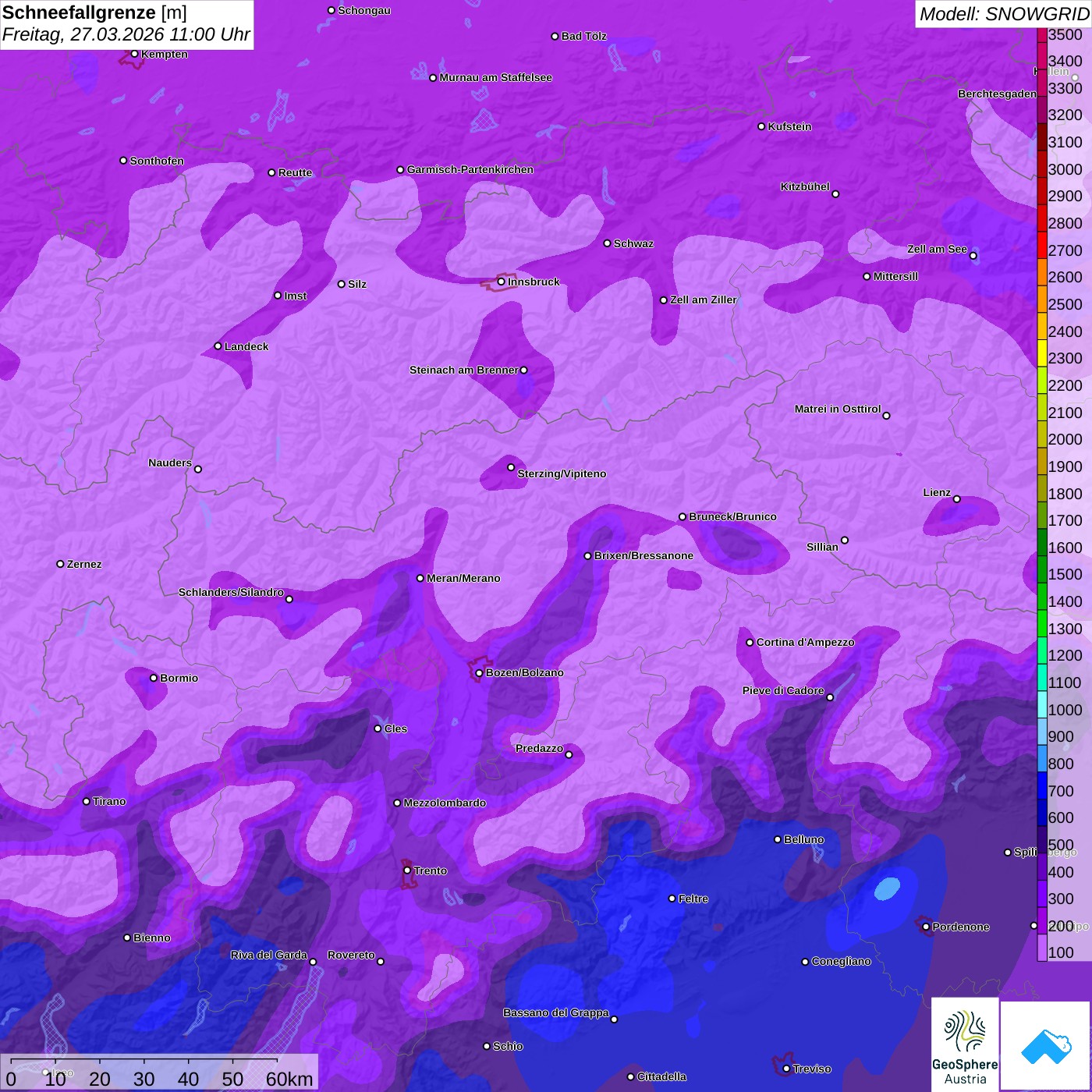Click the Riva del Garda label

(268, 955)
